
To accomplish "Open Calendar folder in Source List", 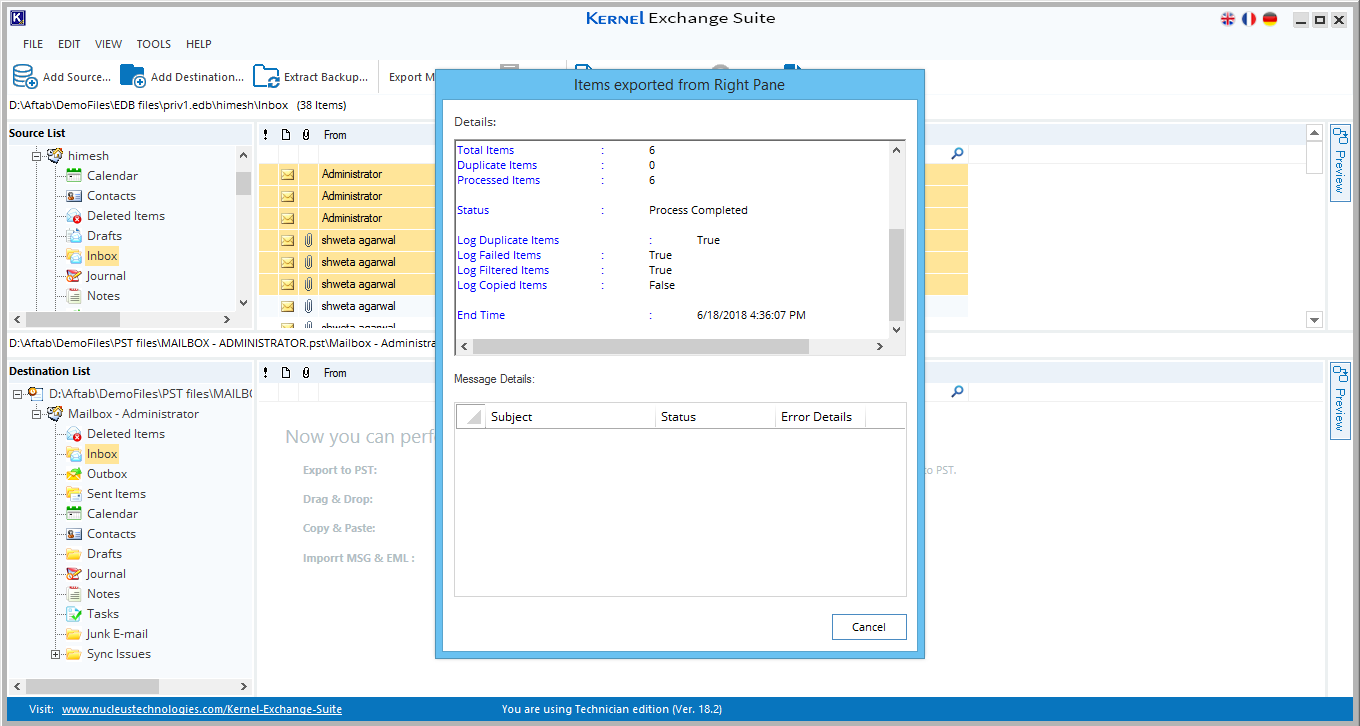I will click(112, 176).
